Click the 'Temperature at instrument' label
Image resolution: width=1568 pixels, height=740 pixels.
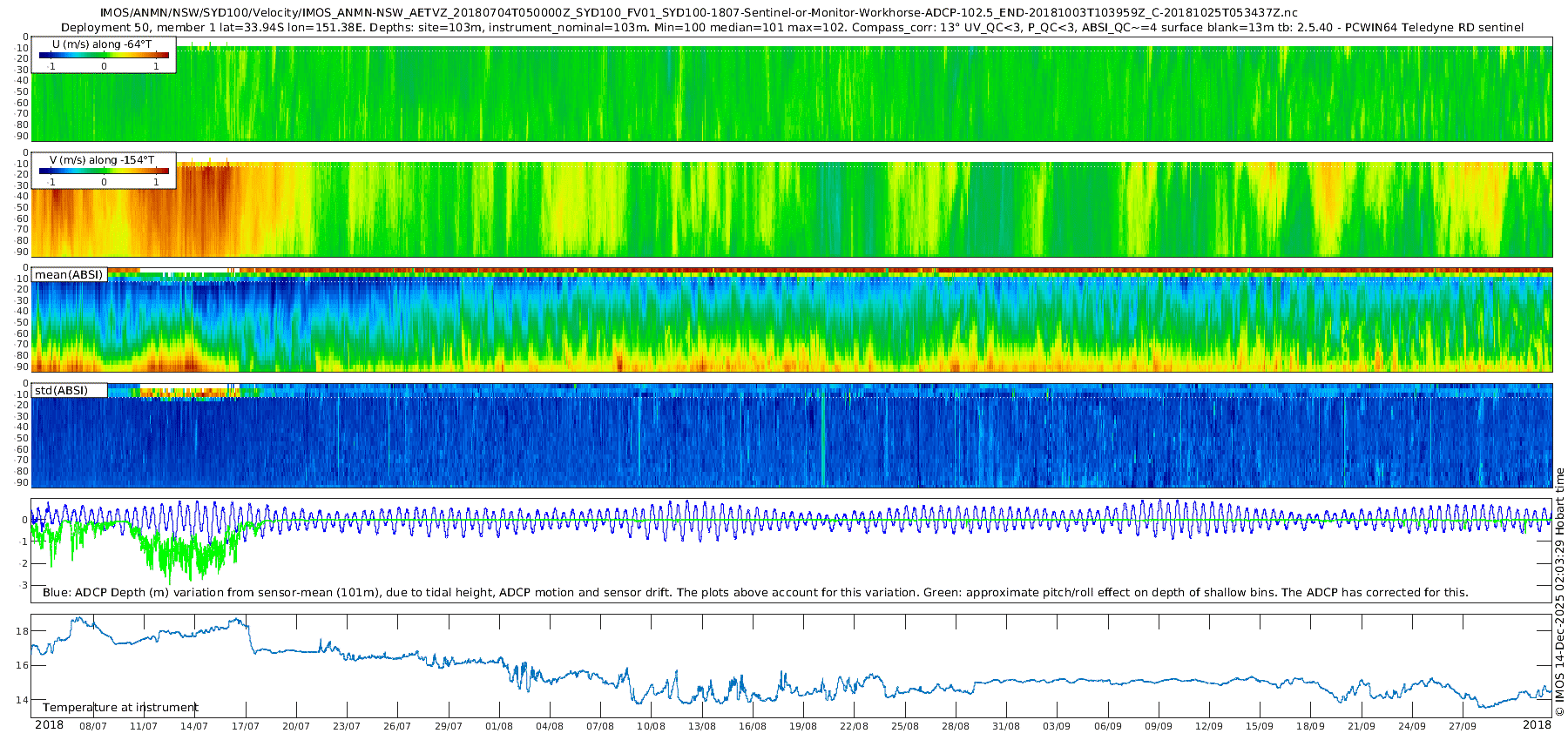[120, 708]
